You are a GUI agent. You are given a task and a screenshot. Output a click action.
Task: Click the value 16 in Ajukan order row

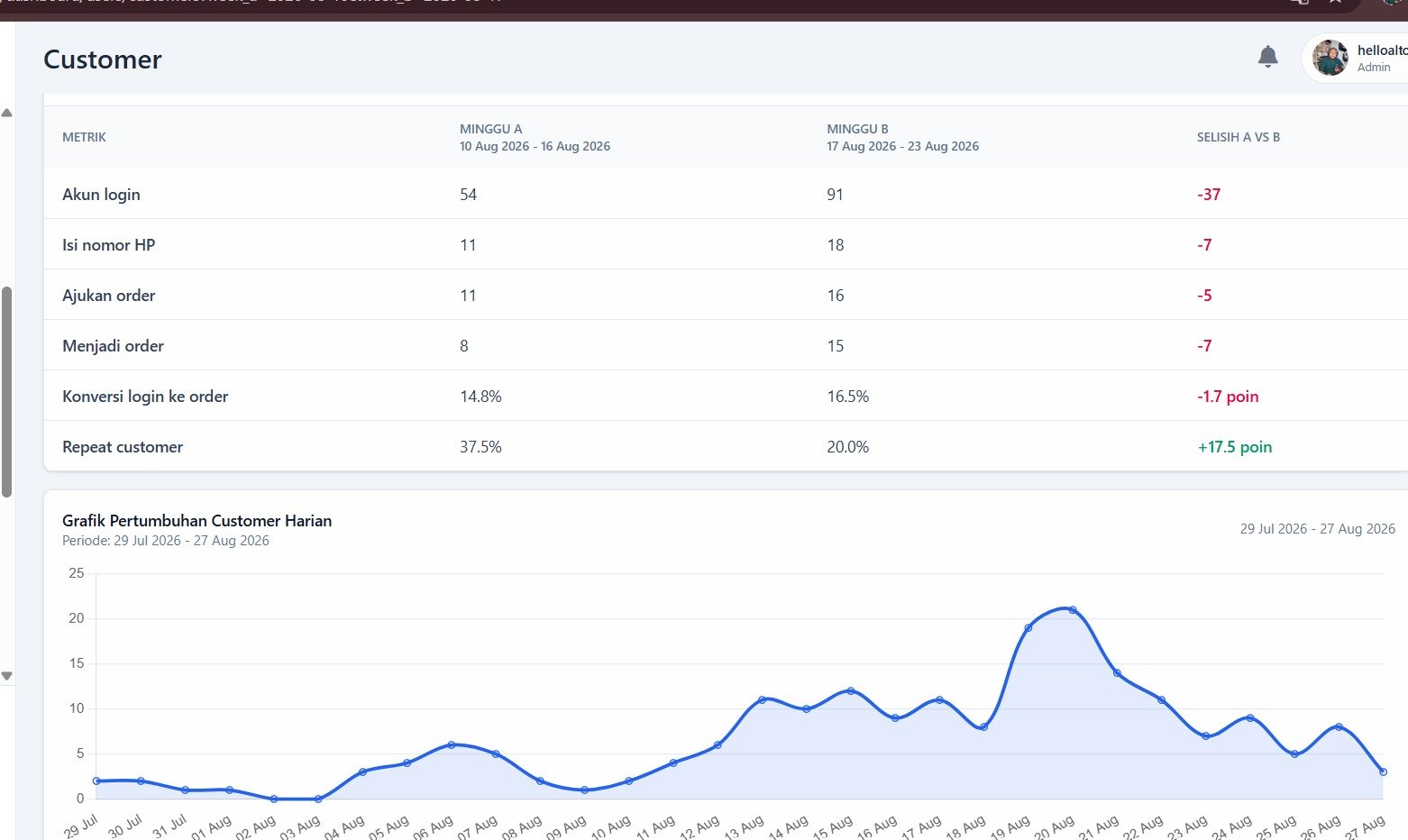[x=835, y=296]
